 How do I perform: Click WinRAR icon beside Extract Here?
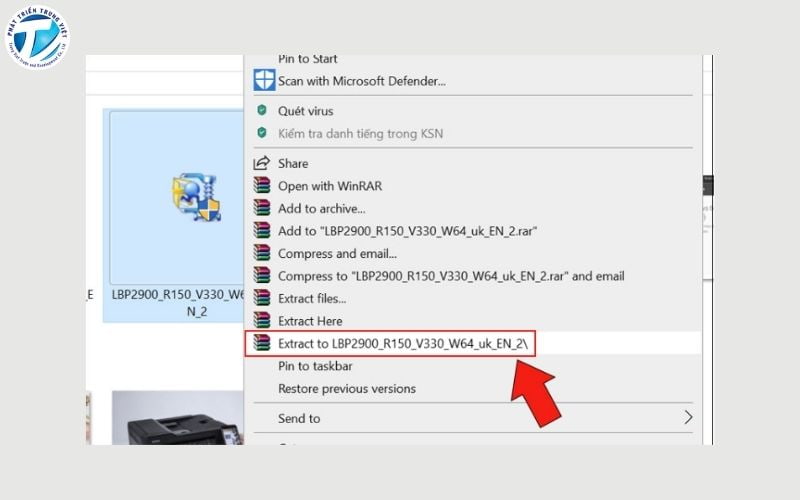[x=262, y=321]
